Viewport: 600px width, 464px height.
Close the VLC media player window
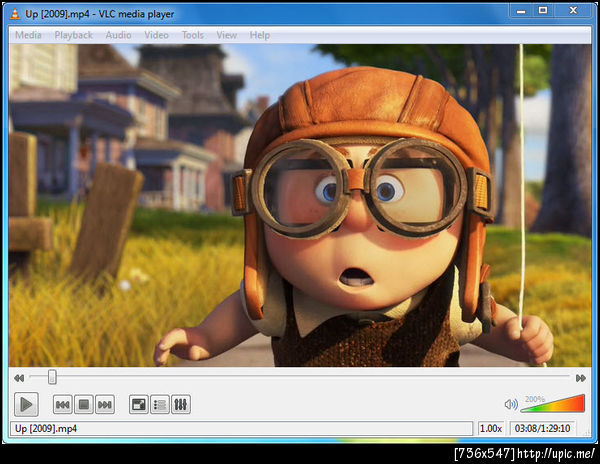point(573,11)
